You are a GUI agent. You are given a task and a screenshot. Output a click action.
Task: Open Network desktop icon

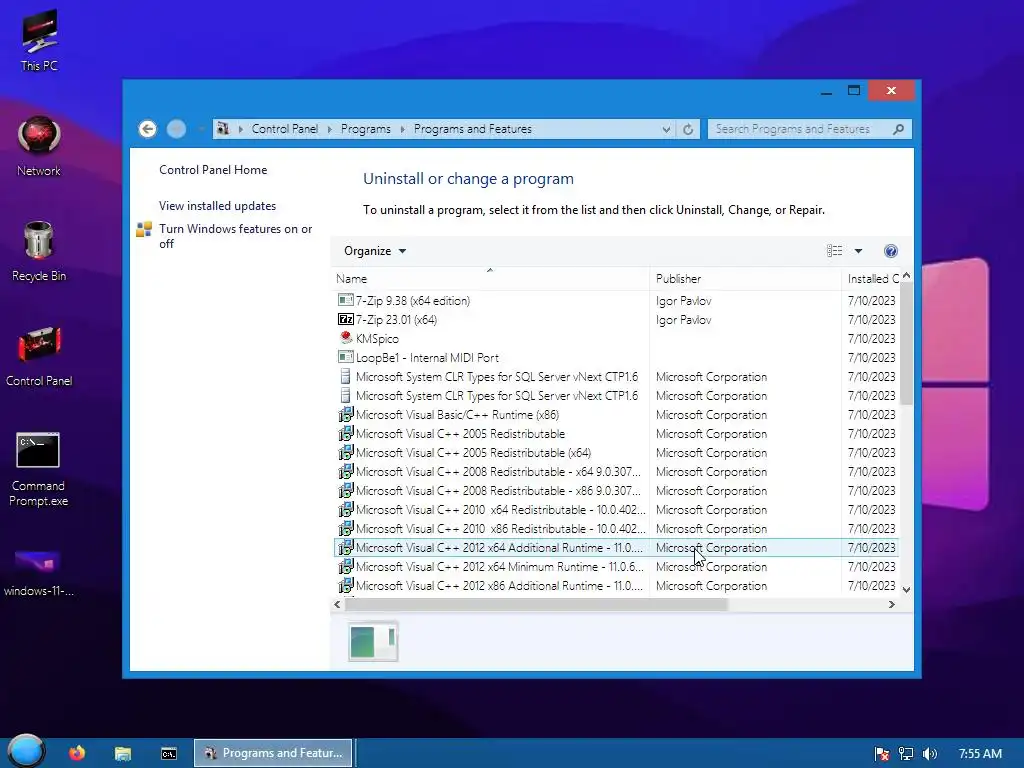(39, 146)
